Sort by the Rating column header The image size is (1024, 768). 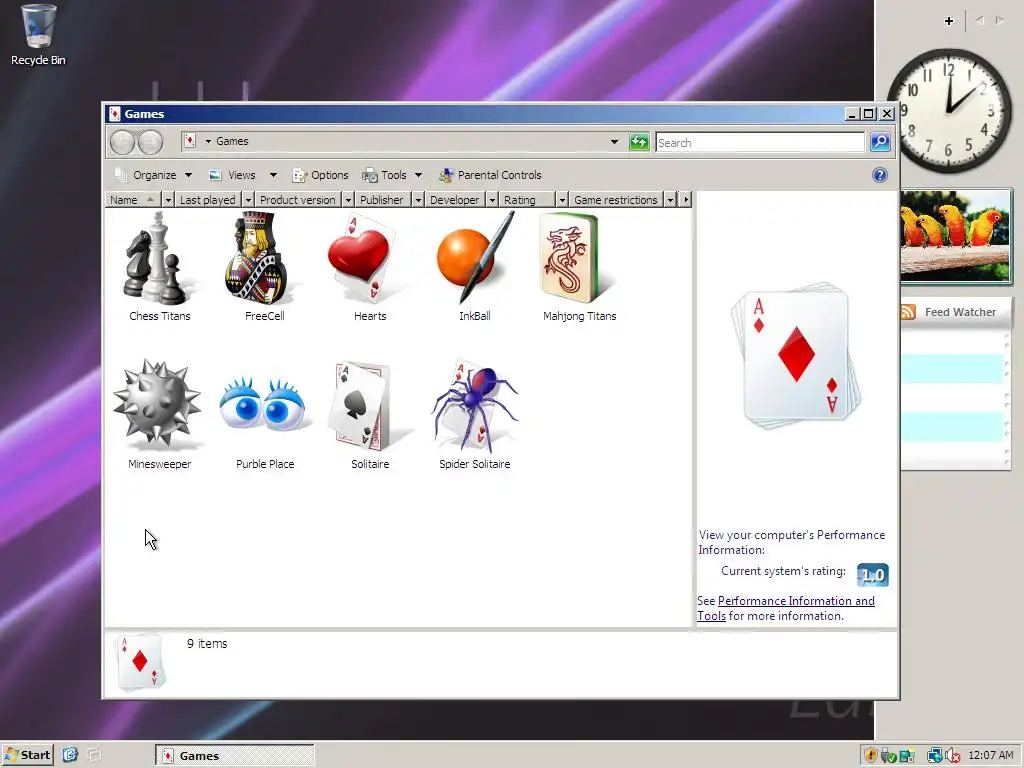tap(526, 200)
